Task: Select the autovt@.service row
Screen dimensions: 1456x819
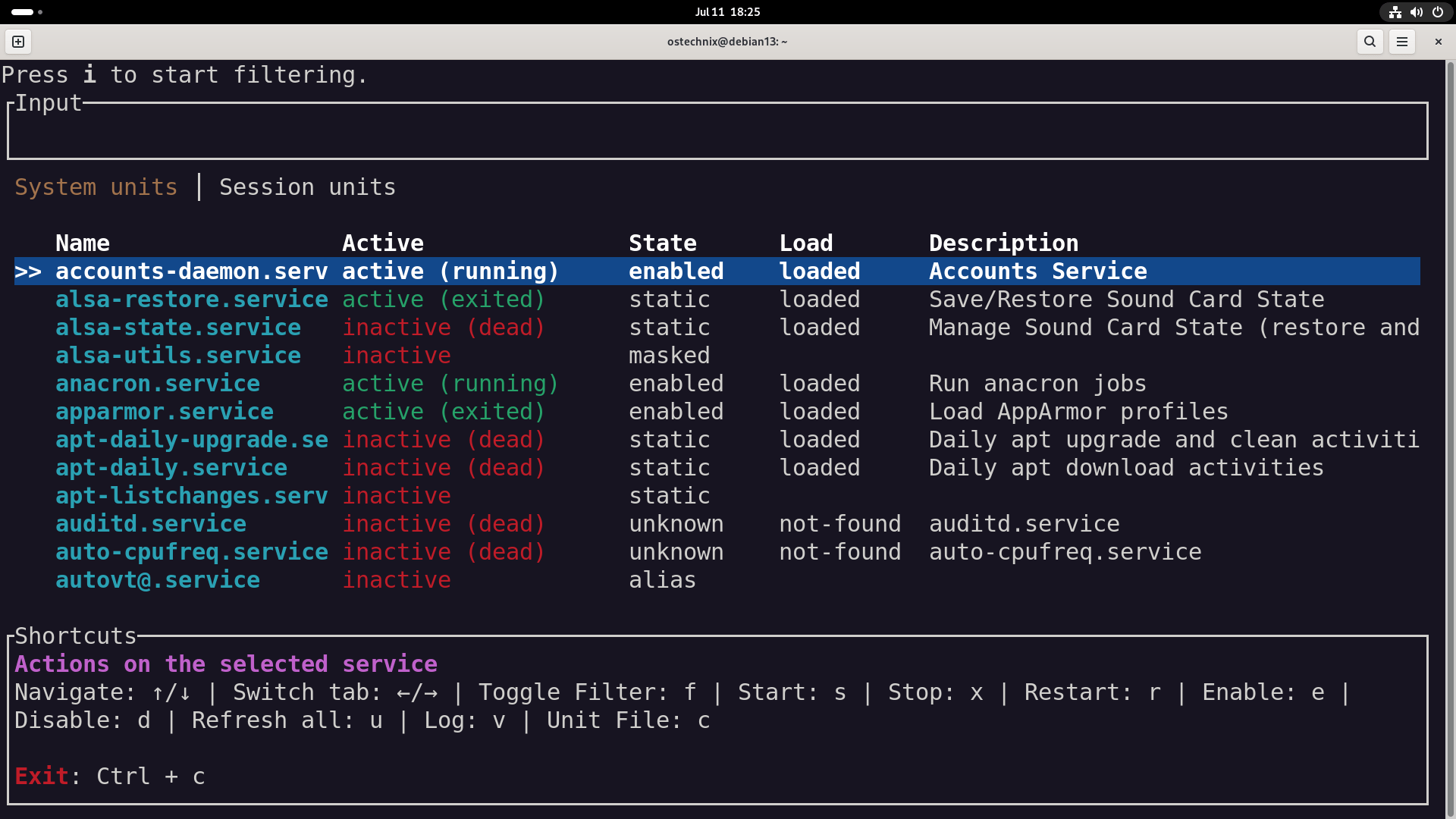Action: pos(157,579)
